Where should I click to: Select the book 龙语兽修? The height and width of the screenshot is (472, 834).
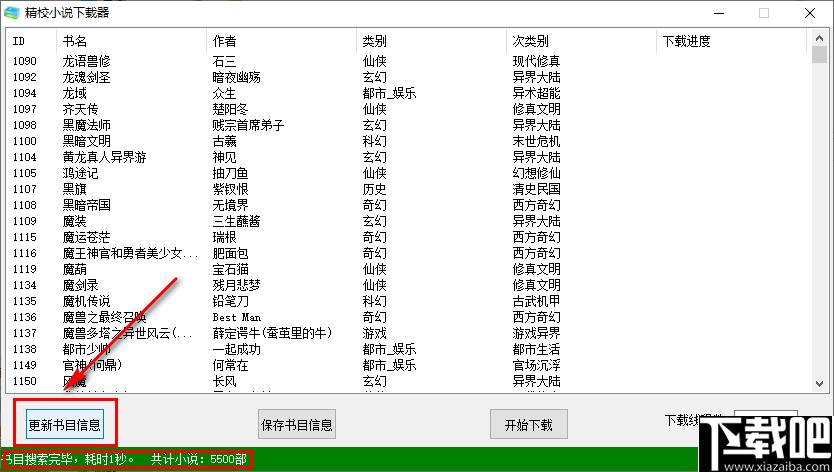[86, 61]
